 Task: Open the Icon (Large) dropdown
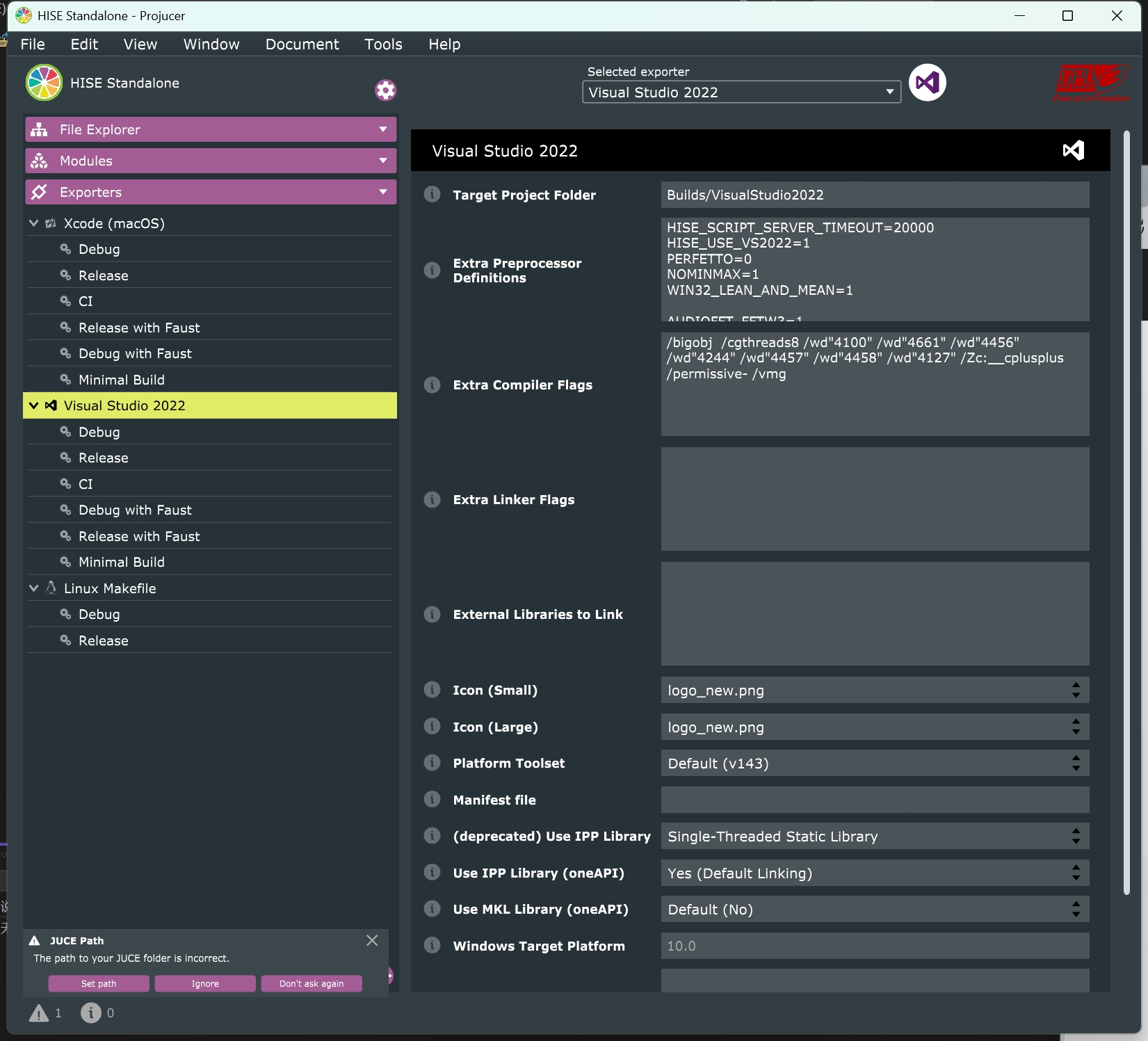[x=875, y=727]
